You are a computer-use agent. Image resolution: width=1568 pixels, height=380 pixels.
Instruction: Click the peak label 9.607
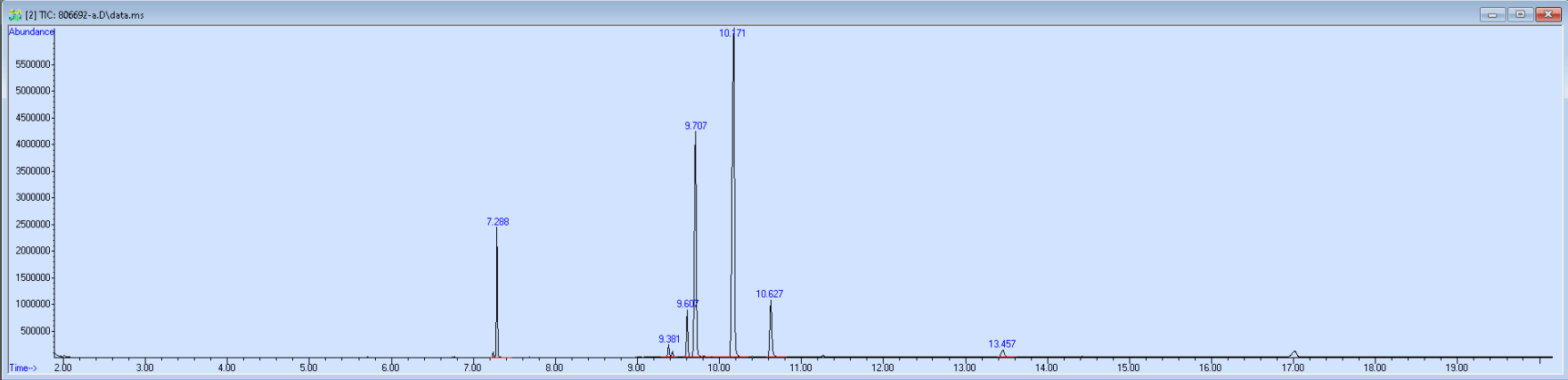687,304
